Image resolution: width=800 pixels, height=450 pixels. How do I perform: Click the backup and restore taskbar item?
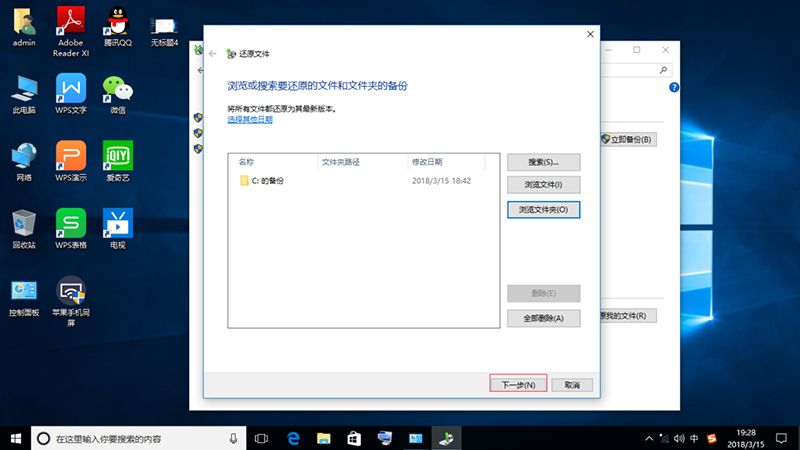click(446, 438)
